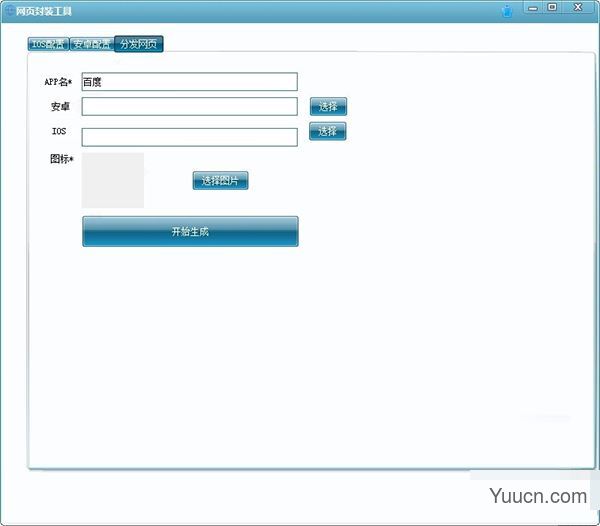Viewport: 600px width, 526px height.
Task: Start generation with the 开始生成 button
Action: pyautogui.click(x=190, y=232)
